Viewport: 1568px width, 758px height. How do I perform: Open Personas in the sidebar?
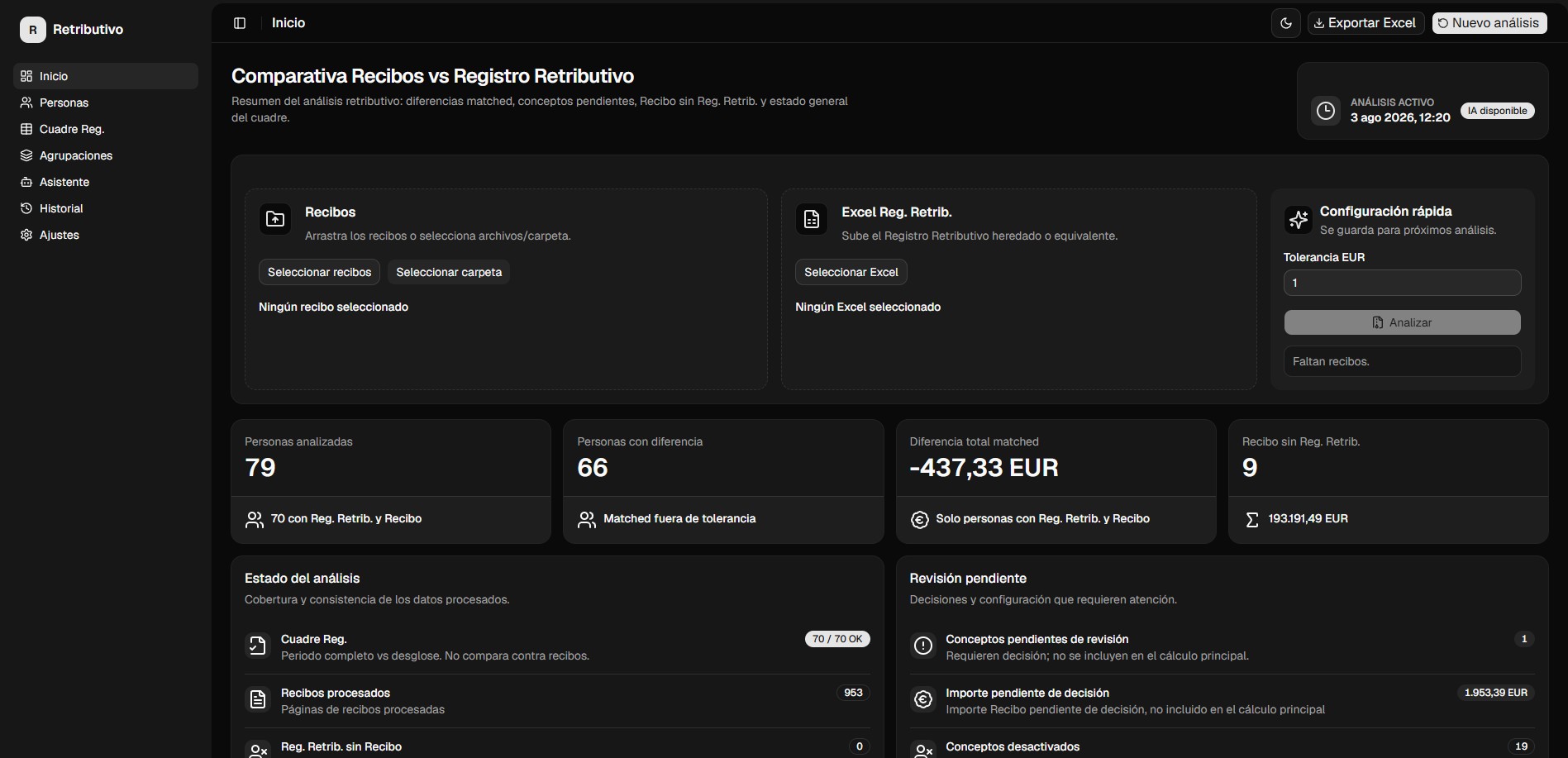click(106, 102)
